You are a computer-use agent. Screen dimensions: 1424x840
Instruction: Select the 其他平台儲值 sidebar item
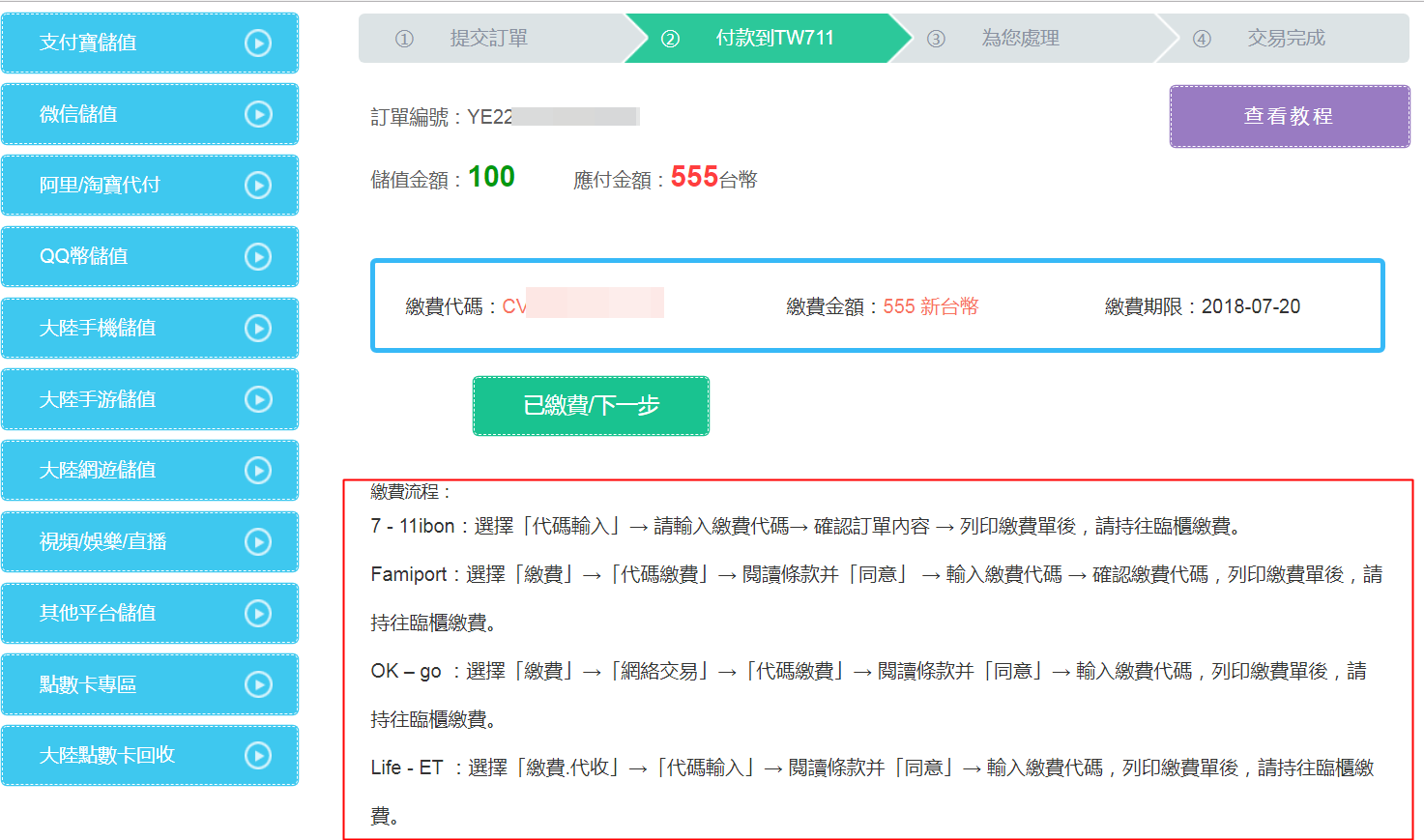click(150, 613)
